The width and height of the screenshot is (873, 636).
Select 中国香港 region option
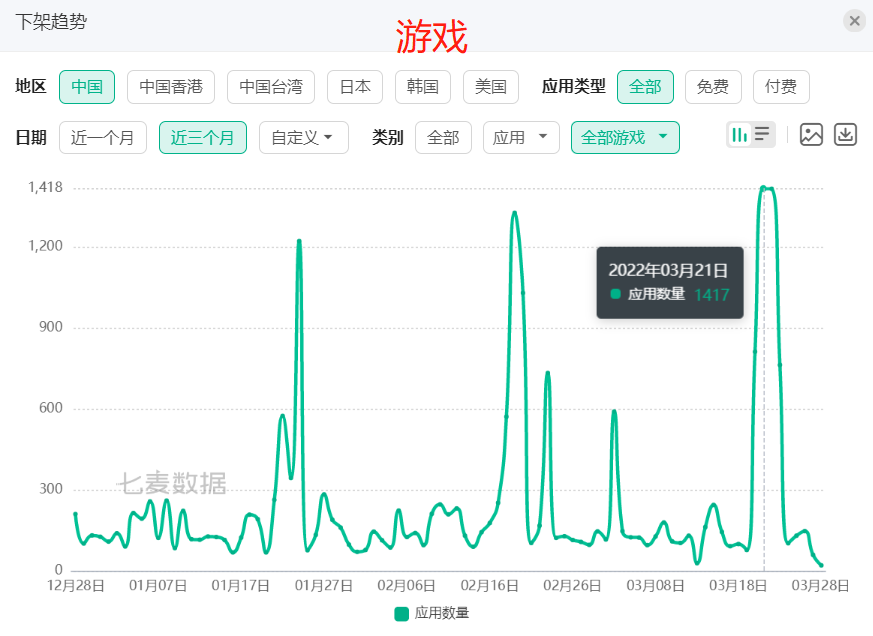pyautogui.click(x=171, y=87)
